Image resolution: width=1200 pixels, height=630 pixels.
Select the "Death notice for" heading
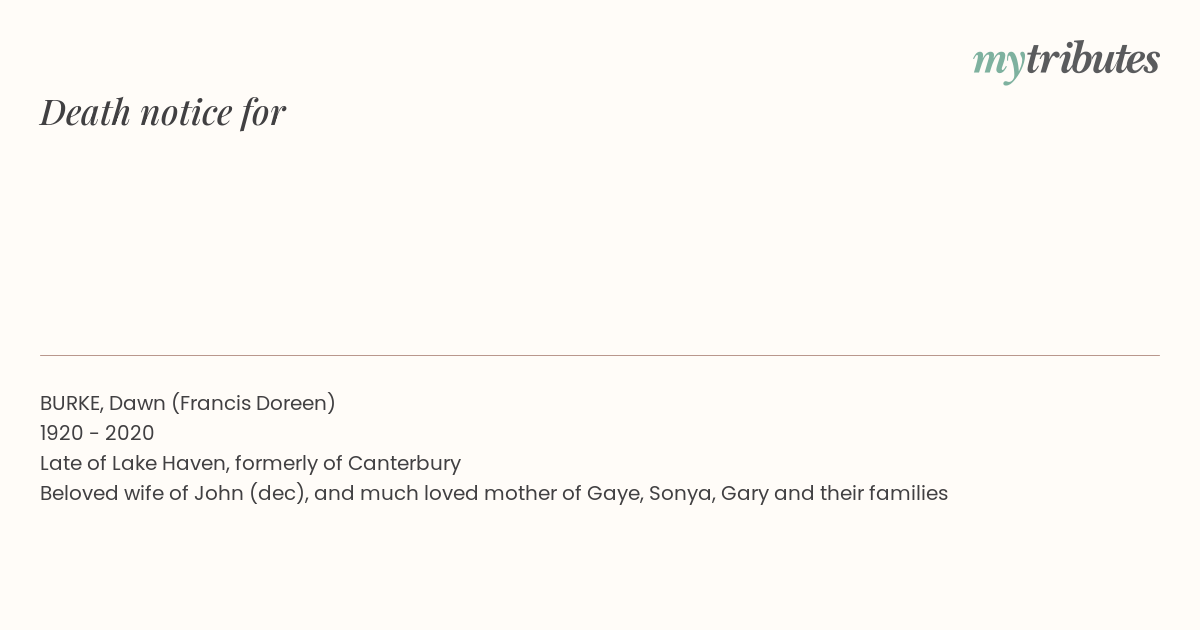pos(163,112)
